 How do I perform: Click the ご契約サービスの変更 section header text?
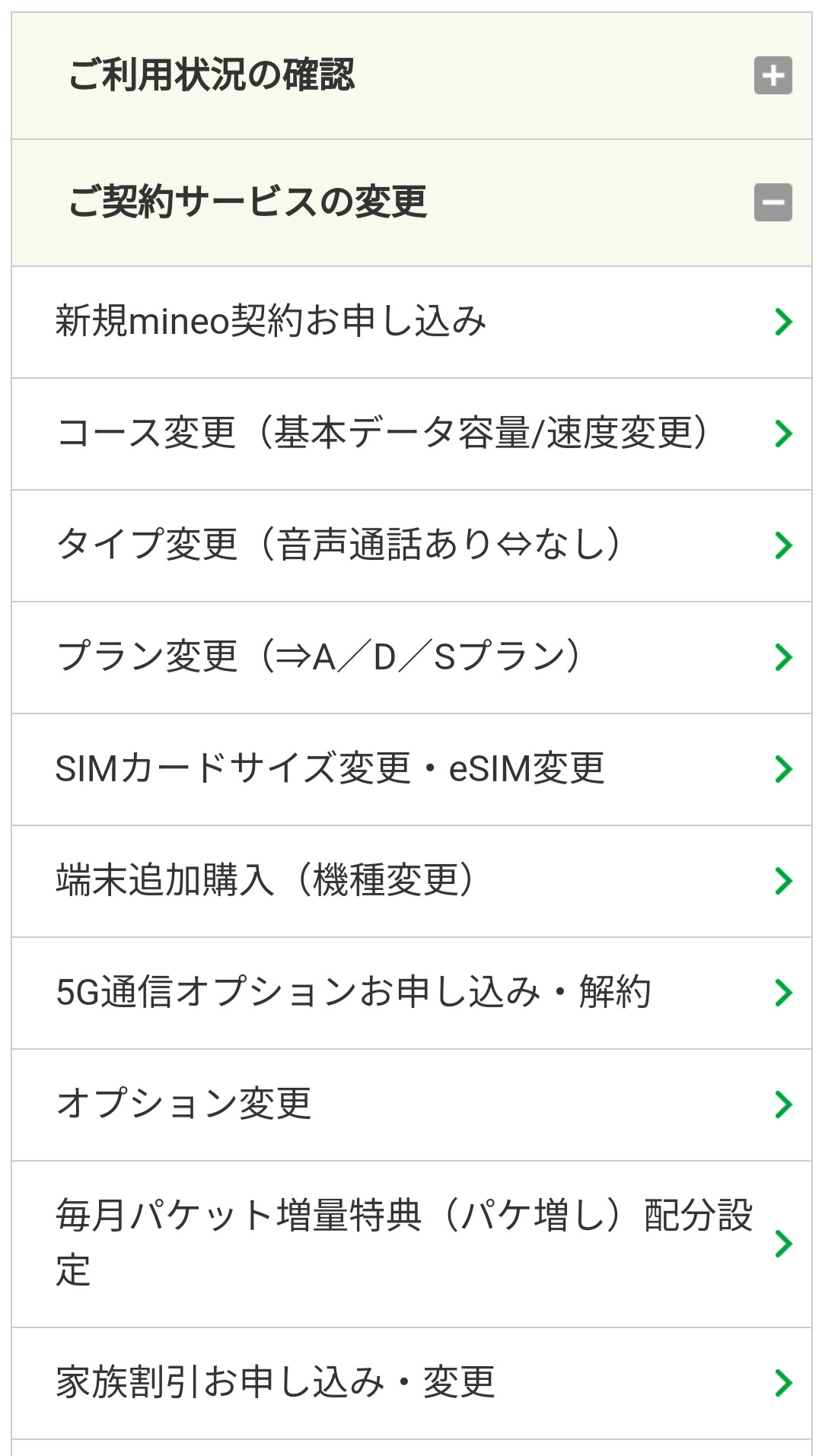[x=247, y=202]
